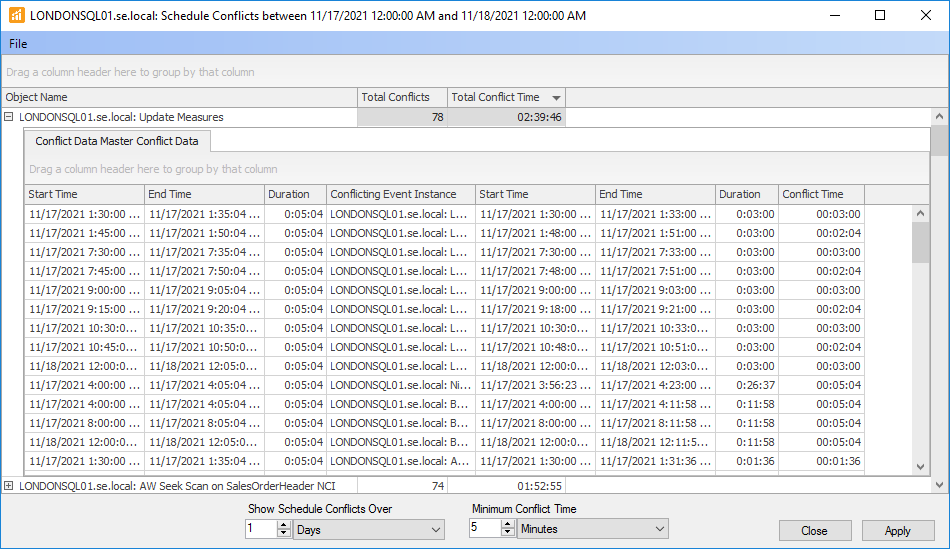This screenshot has height=549, width=950.
Task: Decrease Show Schedule Conflicts Over value
Action: coord(284,533)
